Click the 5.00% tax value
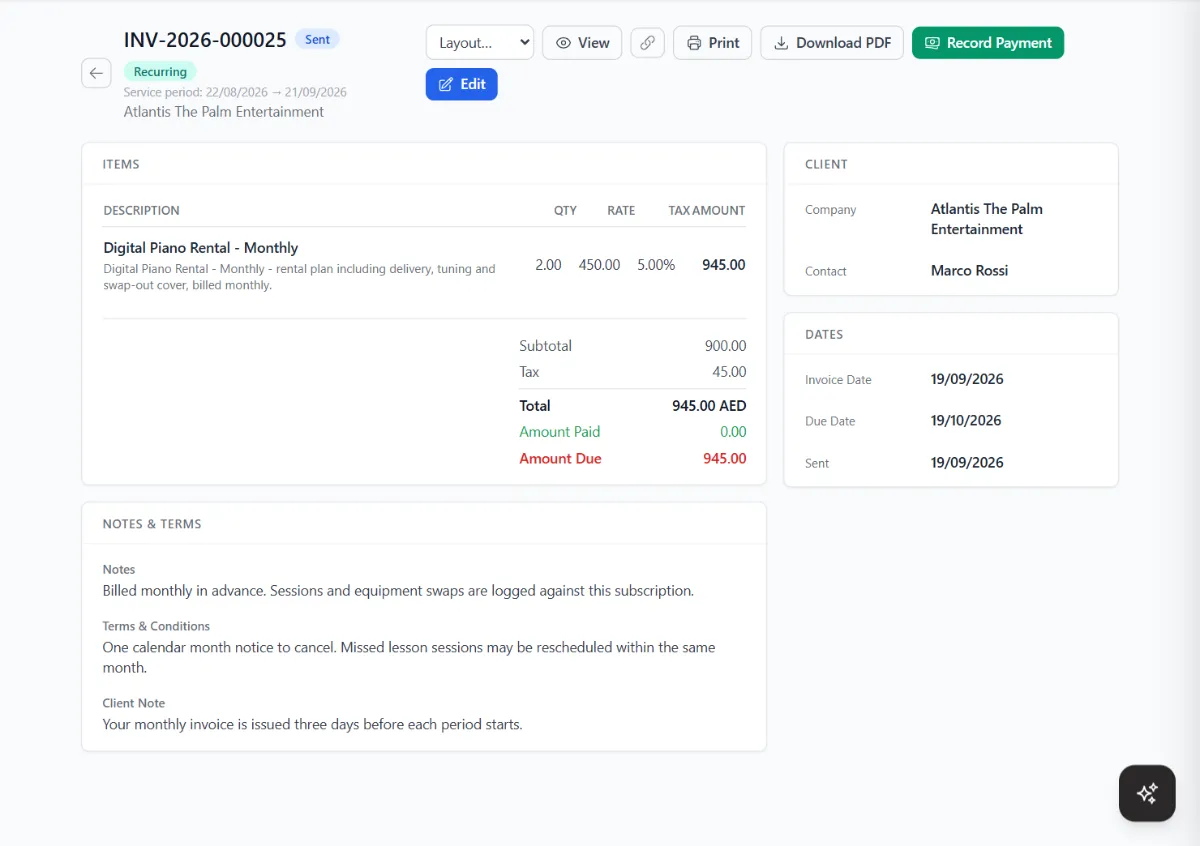 (x=656, y=265)
